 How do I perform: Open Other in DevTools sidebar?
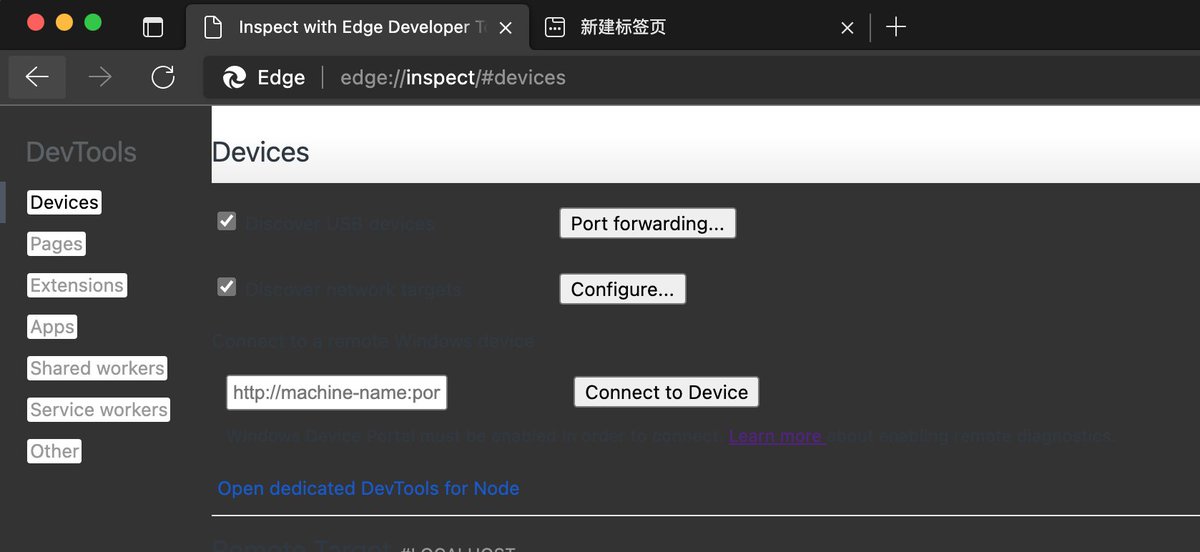click(54, 451)
